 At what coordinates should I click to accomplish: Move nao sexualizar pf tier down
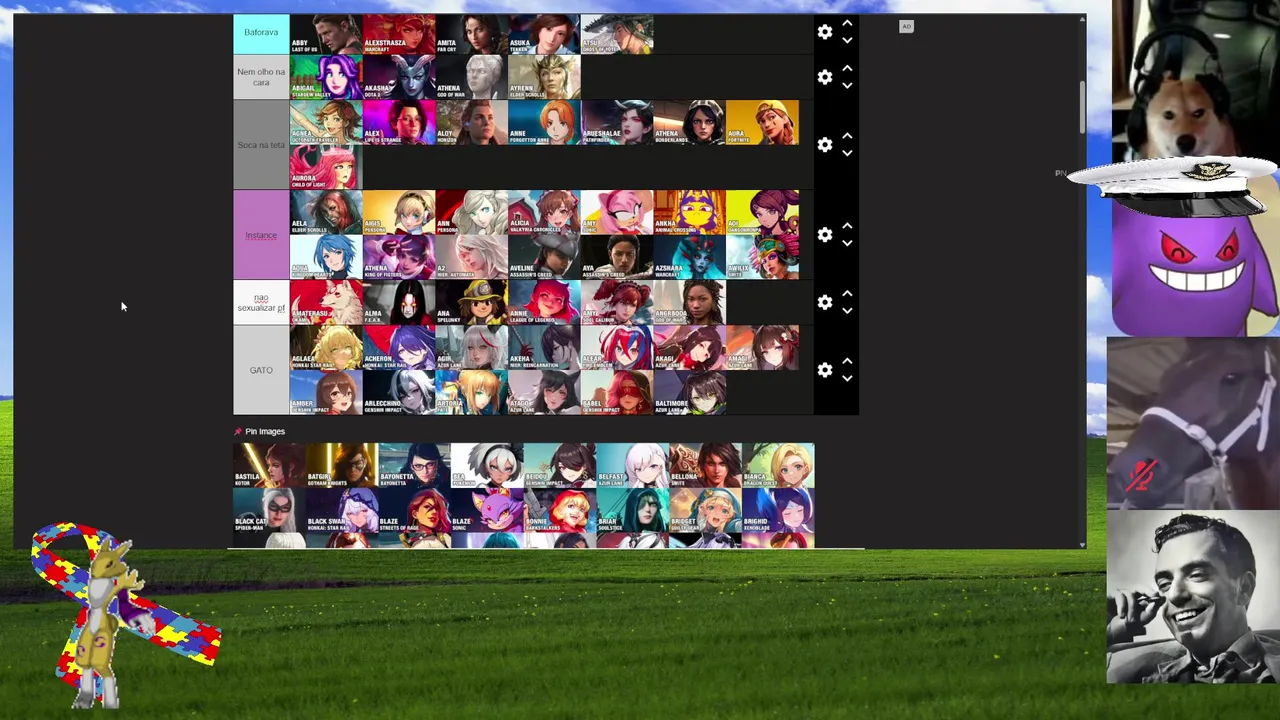click(x=847, y=311)
